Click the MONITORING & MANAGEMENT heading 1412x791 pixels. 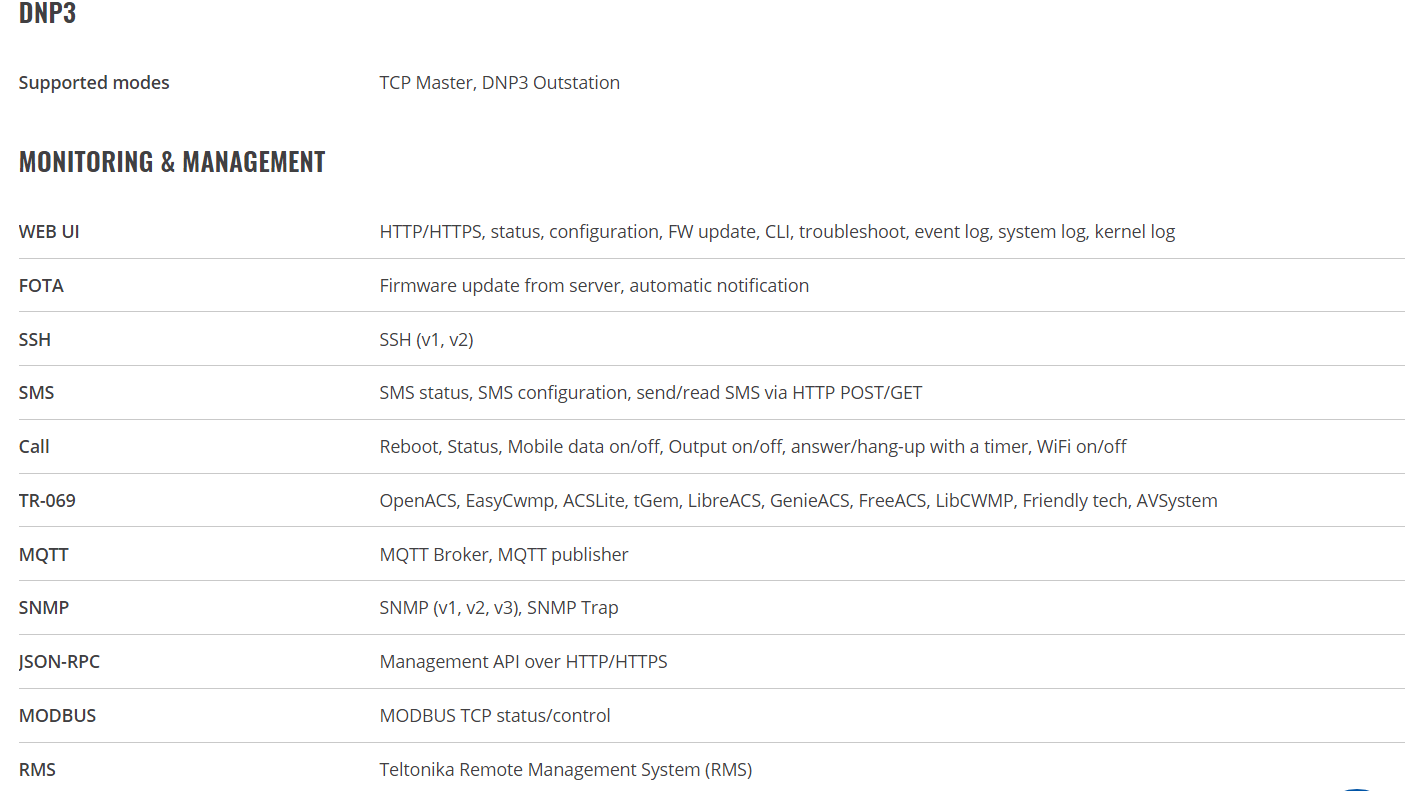pyautogui.click(x=172, y=162)
